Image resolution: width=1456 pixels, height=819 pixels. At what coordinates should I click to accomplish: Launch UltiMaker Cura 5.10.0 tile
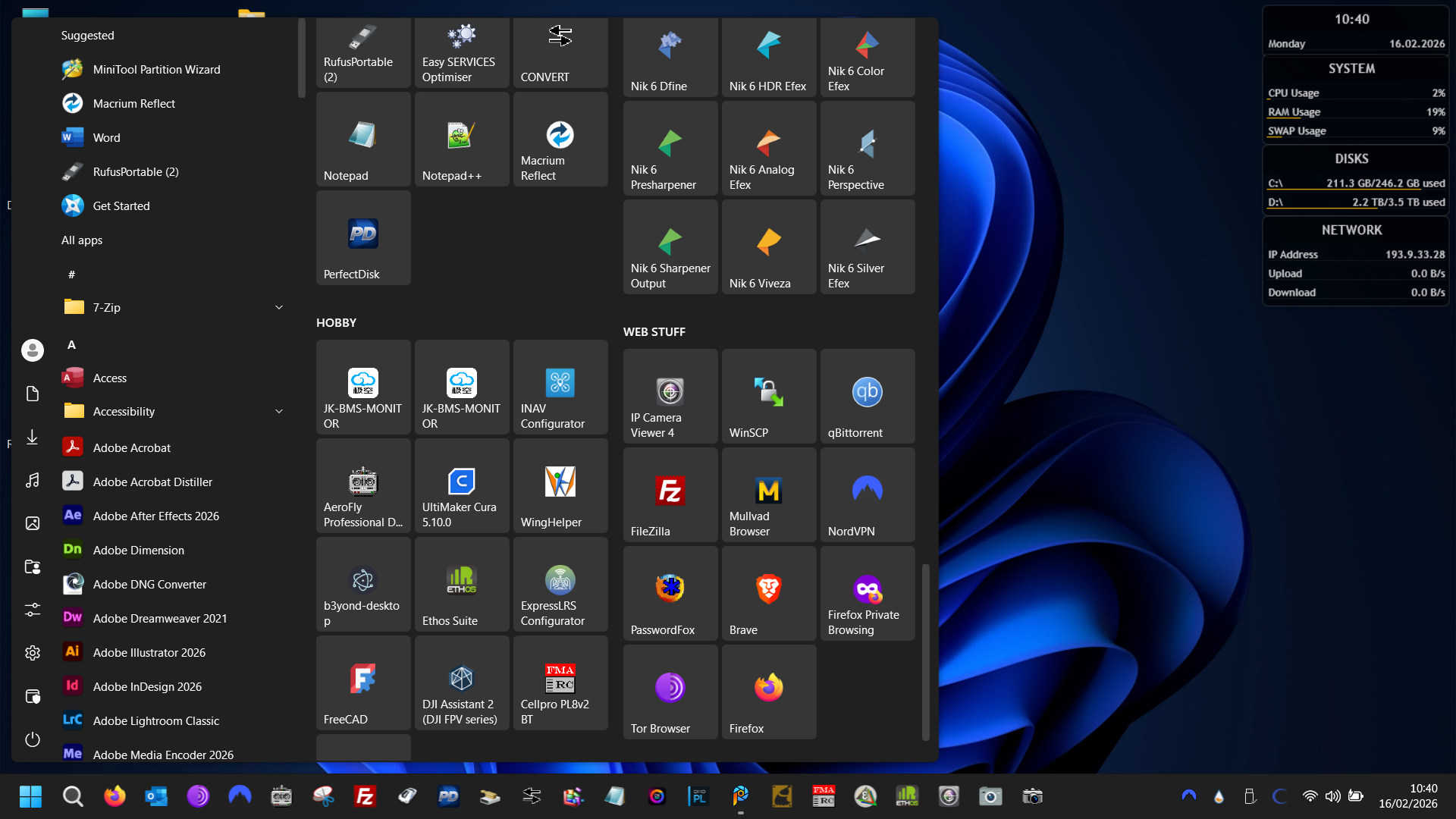click(x=461, y=485)
